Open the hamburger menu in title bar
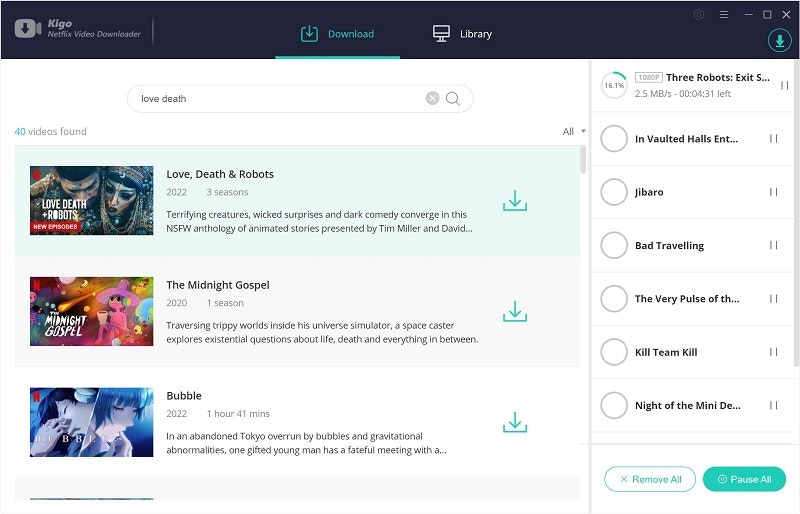This screenshot has height=514, width=800. tap(723, 15)
